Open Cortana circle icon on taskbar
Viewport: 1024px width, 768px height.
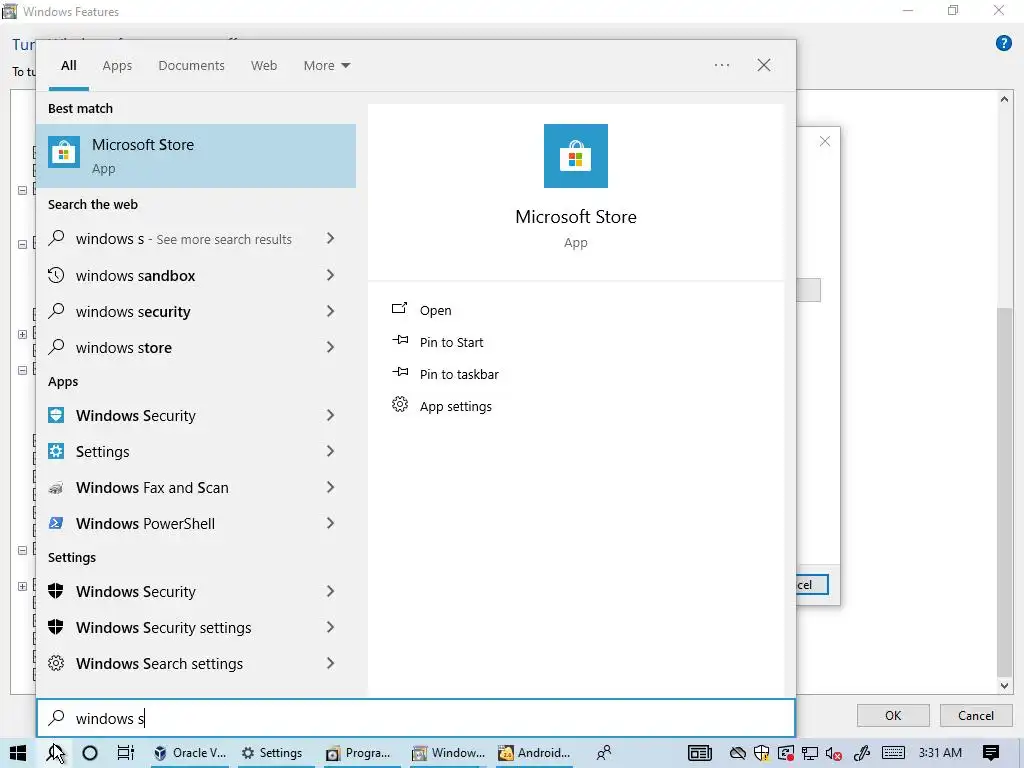[x=90, y=753]
